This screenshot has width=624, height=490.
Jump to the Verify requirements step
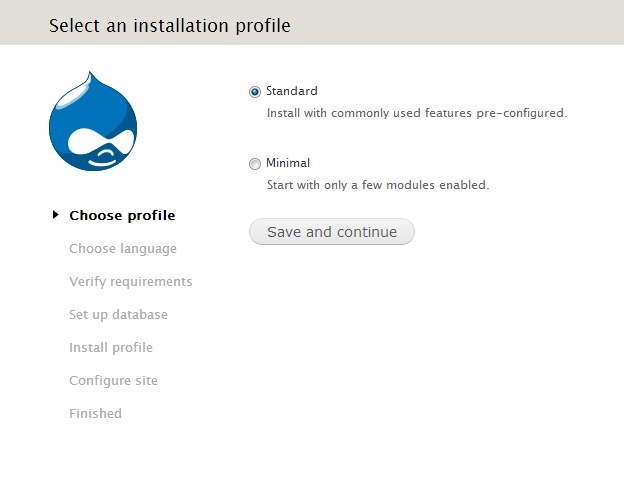130,281
